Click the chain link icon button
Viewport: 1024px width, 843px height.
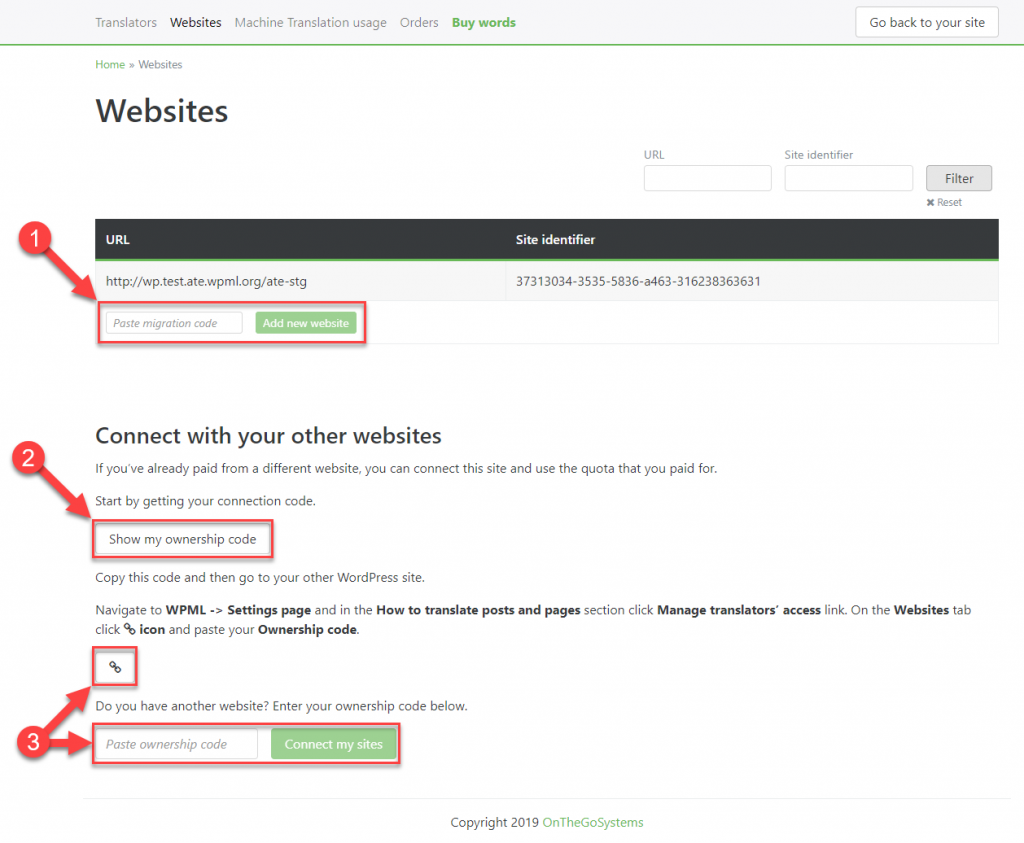(x=115, y=667)
